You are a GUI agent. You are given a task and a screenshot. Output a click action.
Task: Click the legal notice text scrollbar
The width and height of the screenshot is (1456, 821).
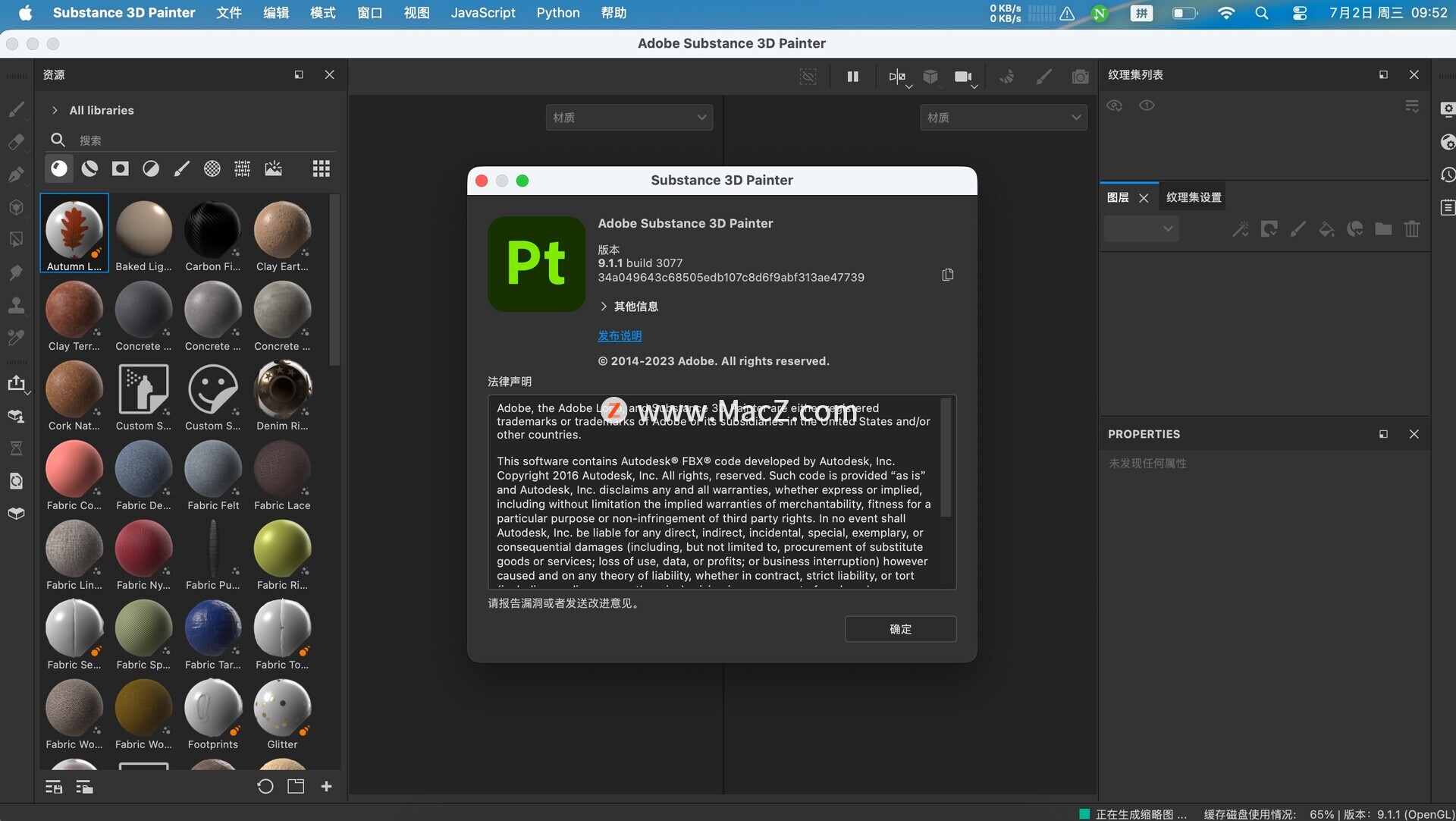pos(946,458)
